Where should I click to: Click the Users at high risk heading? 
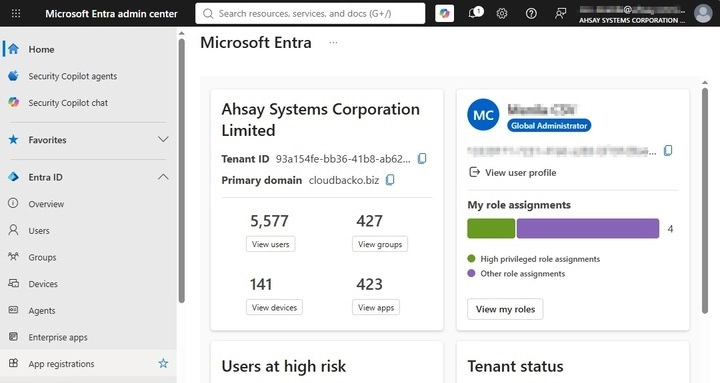pos(283,366)
